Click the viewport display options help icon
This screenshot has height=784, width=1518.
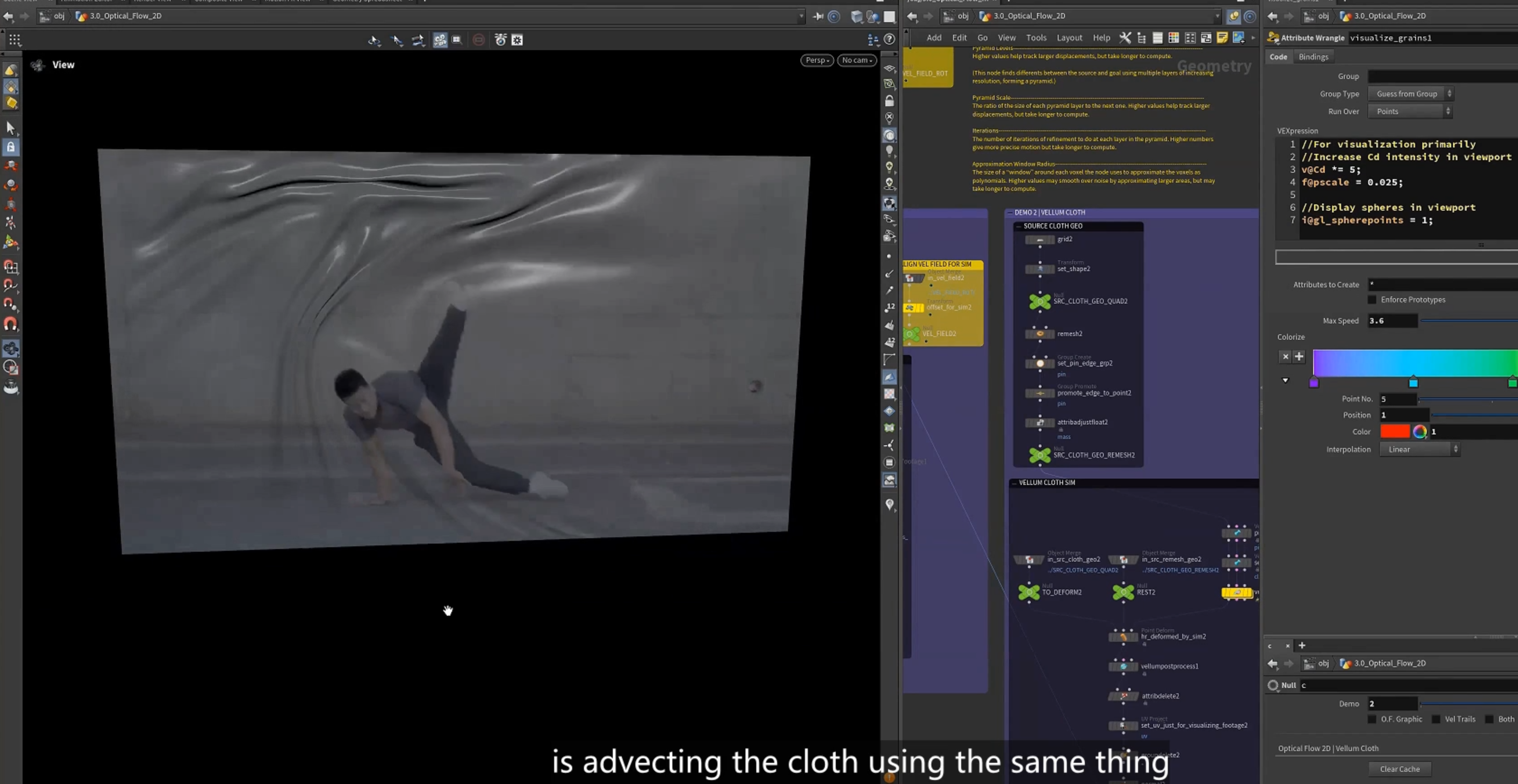(889, 39)
